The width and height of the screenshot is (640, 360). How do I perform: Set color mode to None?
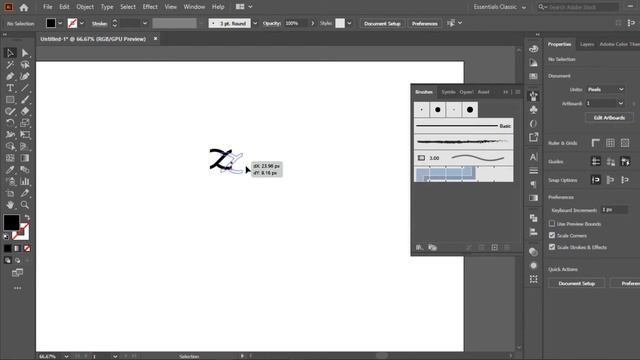[27, 248]
